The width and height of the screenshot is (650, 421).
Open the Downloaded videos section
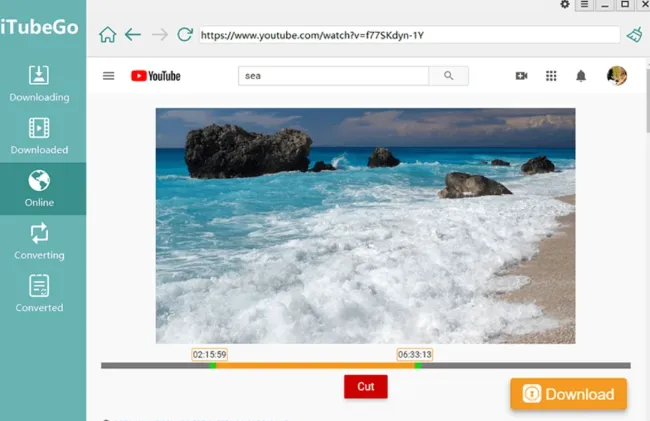tap(39, 136)
